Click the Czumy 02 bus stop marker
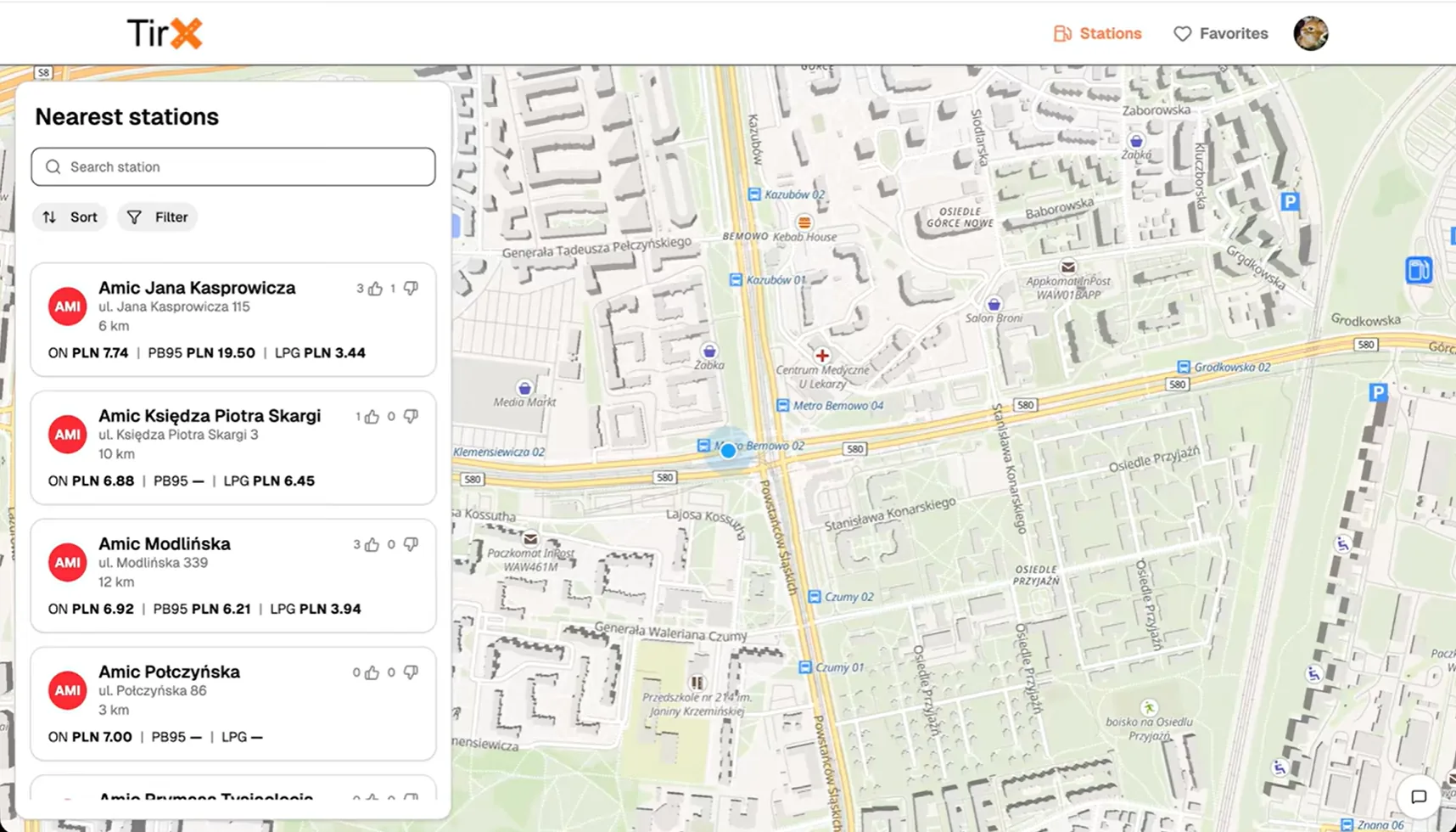The width and height of the screenshot is (1456, 832). click(x=814, y=597)
